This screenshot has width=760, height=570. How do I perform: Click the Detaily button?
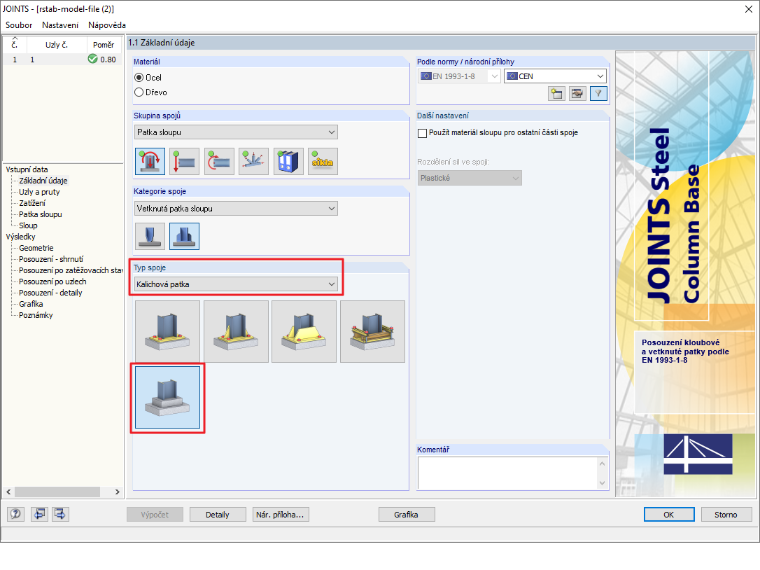pyautogui.click(x=217, y=515)
